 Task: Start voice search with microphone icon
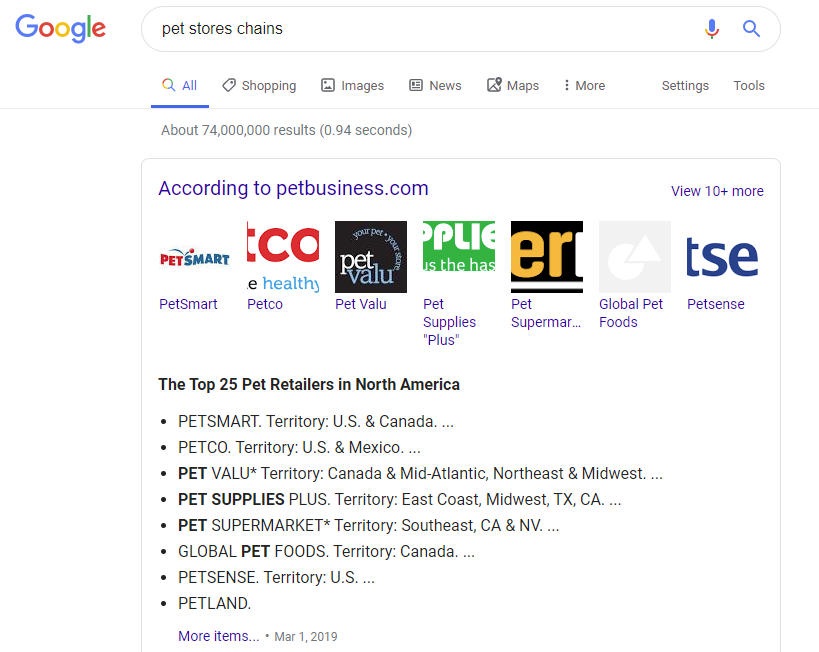711,29
